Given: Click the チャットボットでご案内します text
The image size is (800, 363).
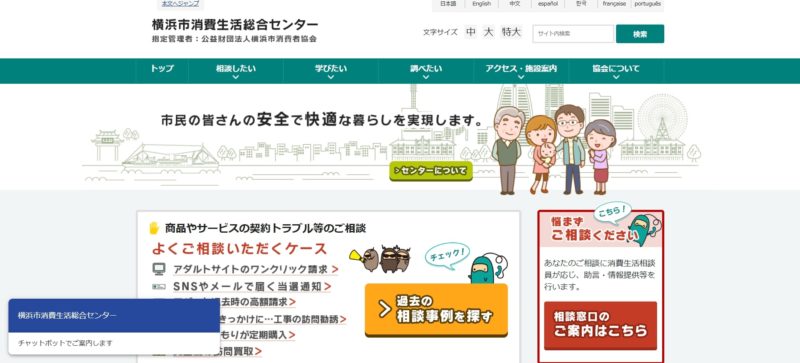Looking at the screenshot, I should pos(65,343).
